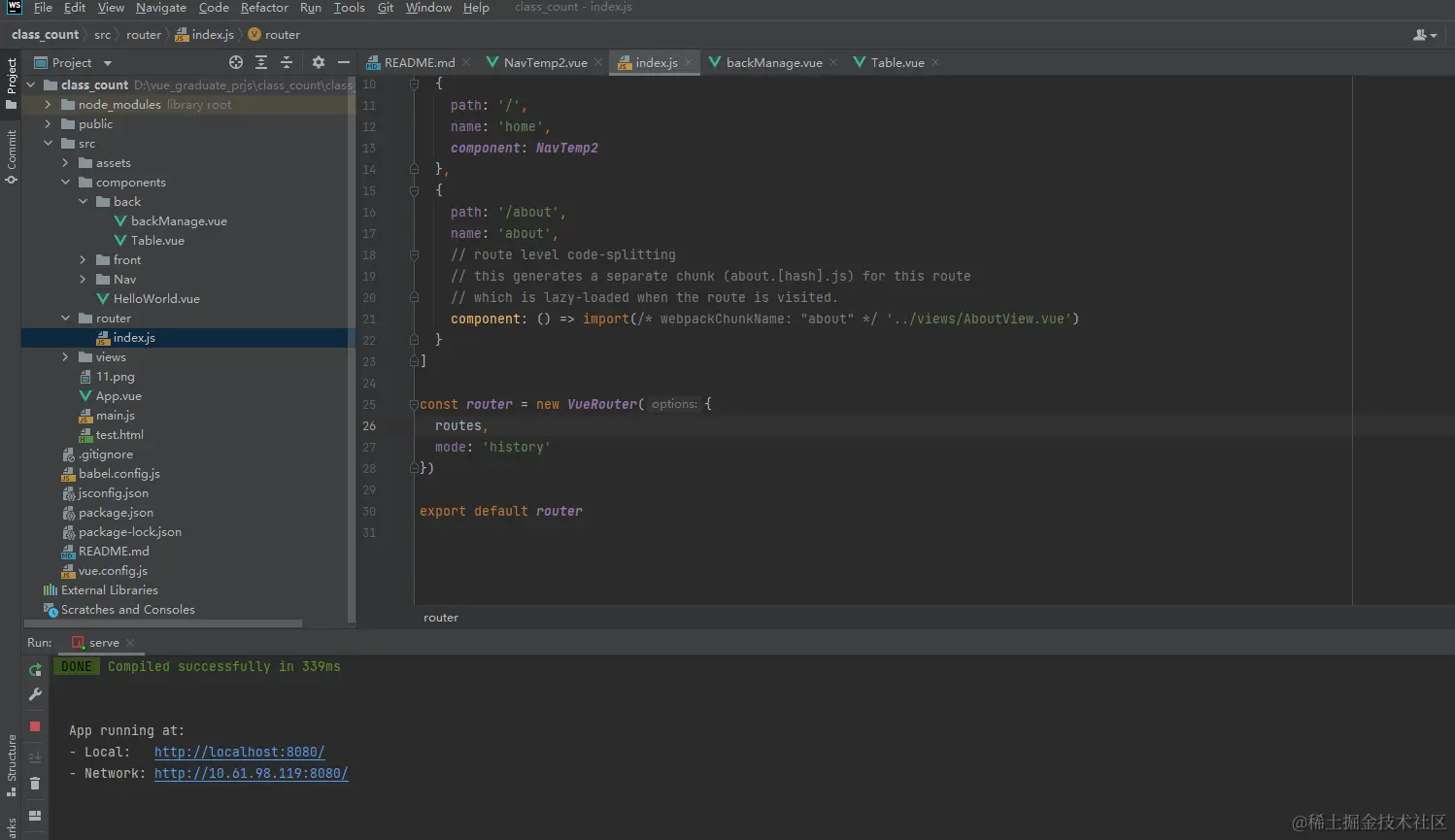Click the Expand All icon in Project panel

(261, 62)
